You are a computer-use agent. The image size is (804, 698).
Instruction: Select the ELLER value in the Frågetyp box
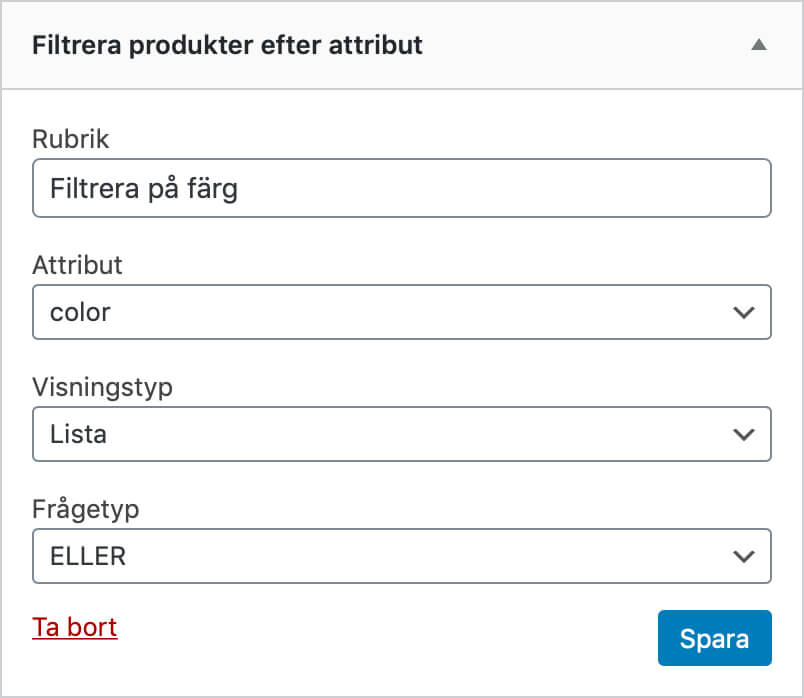(x=88, y=556)
